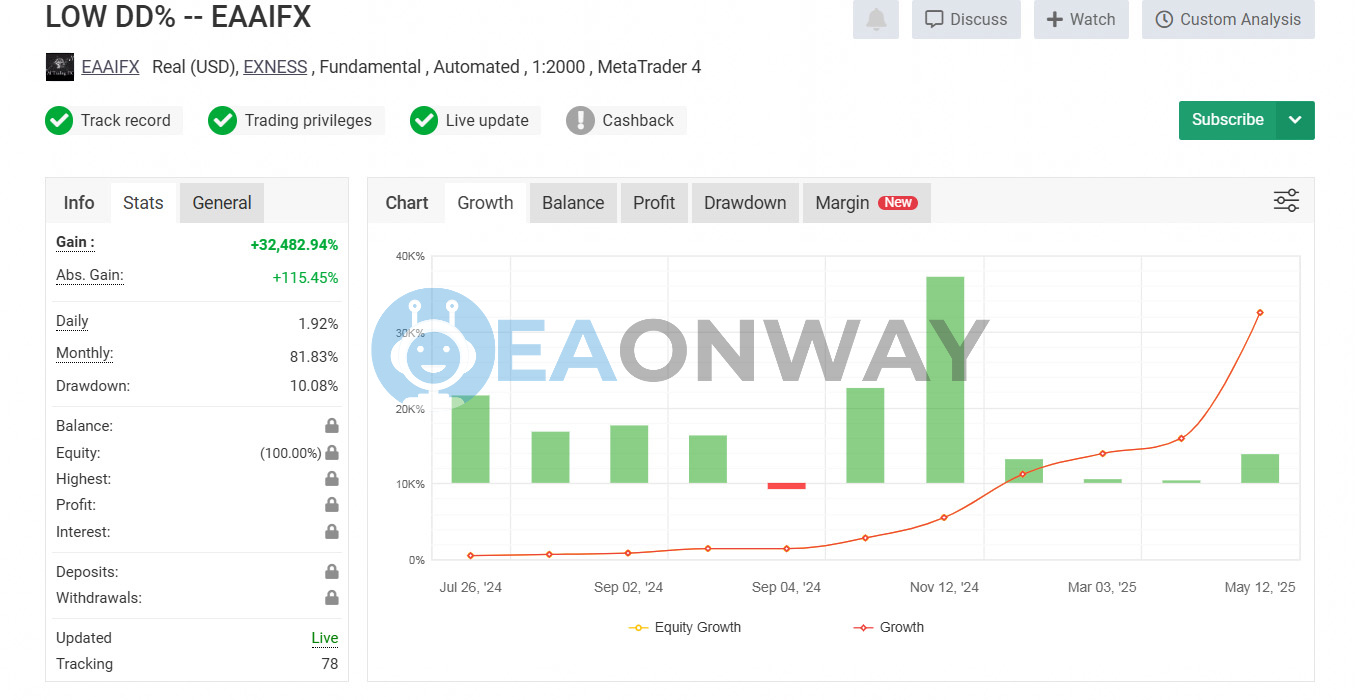Click the lock icon in the Equity row
Image resolution: width=1355 pixels, height=700 pixels.
point(331,453)
